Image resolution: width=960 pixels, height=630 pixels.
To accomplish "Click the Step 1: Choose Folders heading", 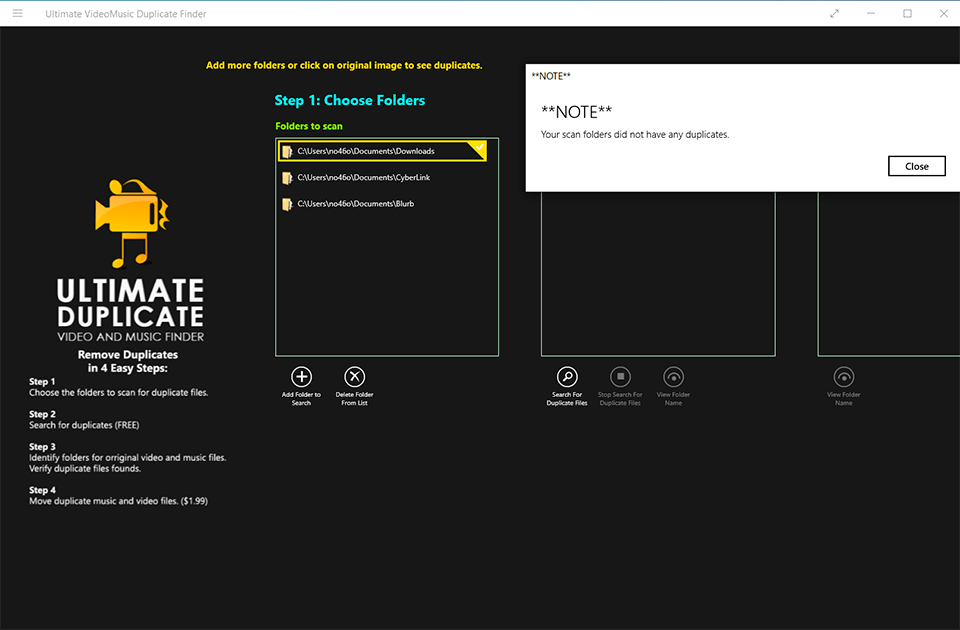I will [350, 101].
